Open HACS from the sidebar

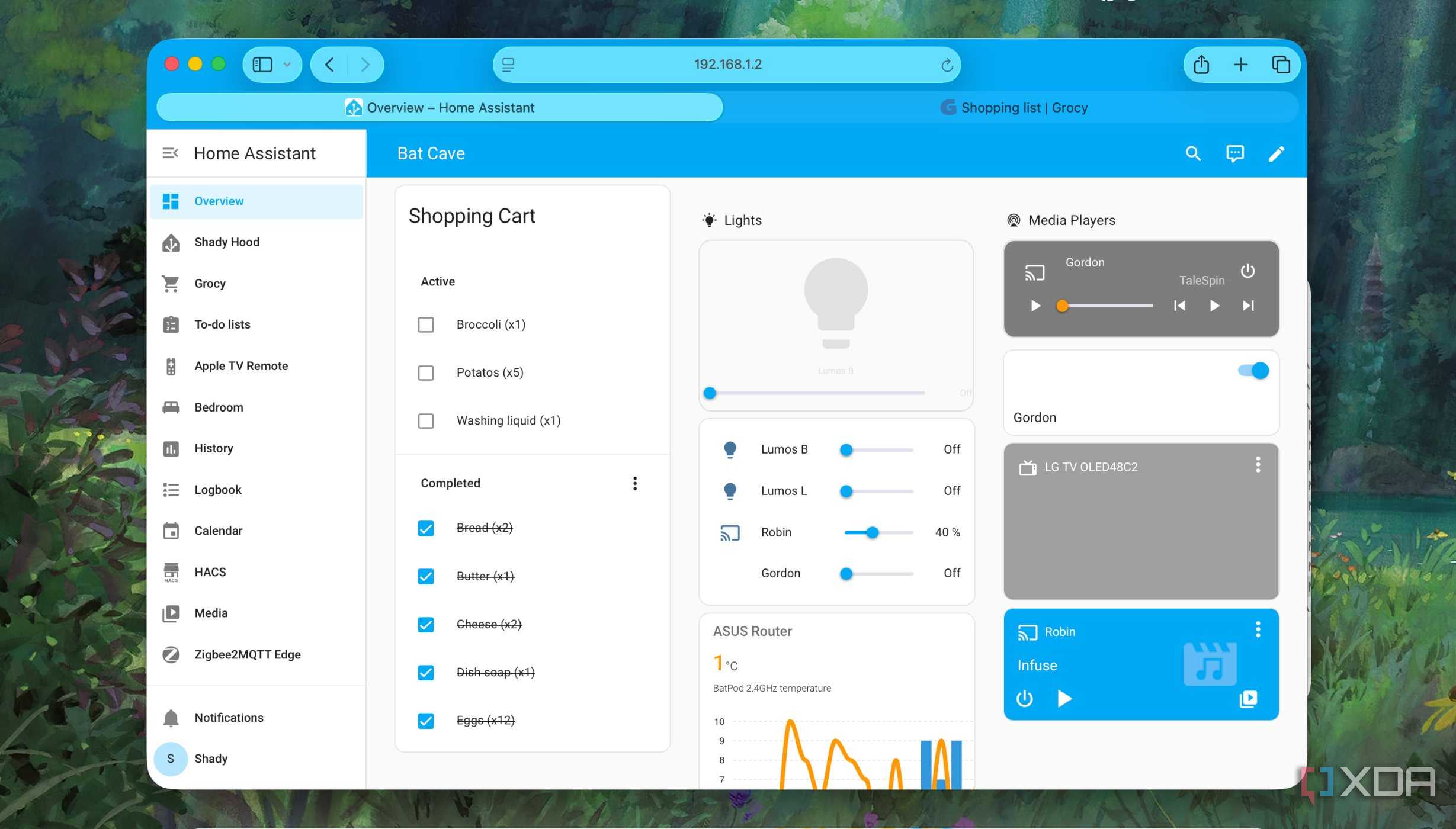(256, 572)
